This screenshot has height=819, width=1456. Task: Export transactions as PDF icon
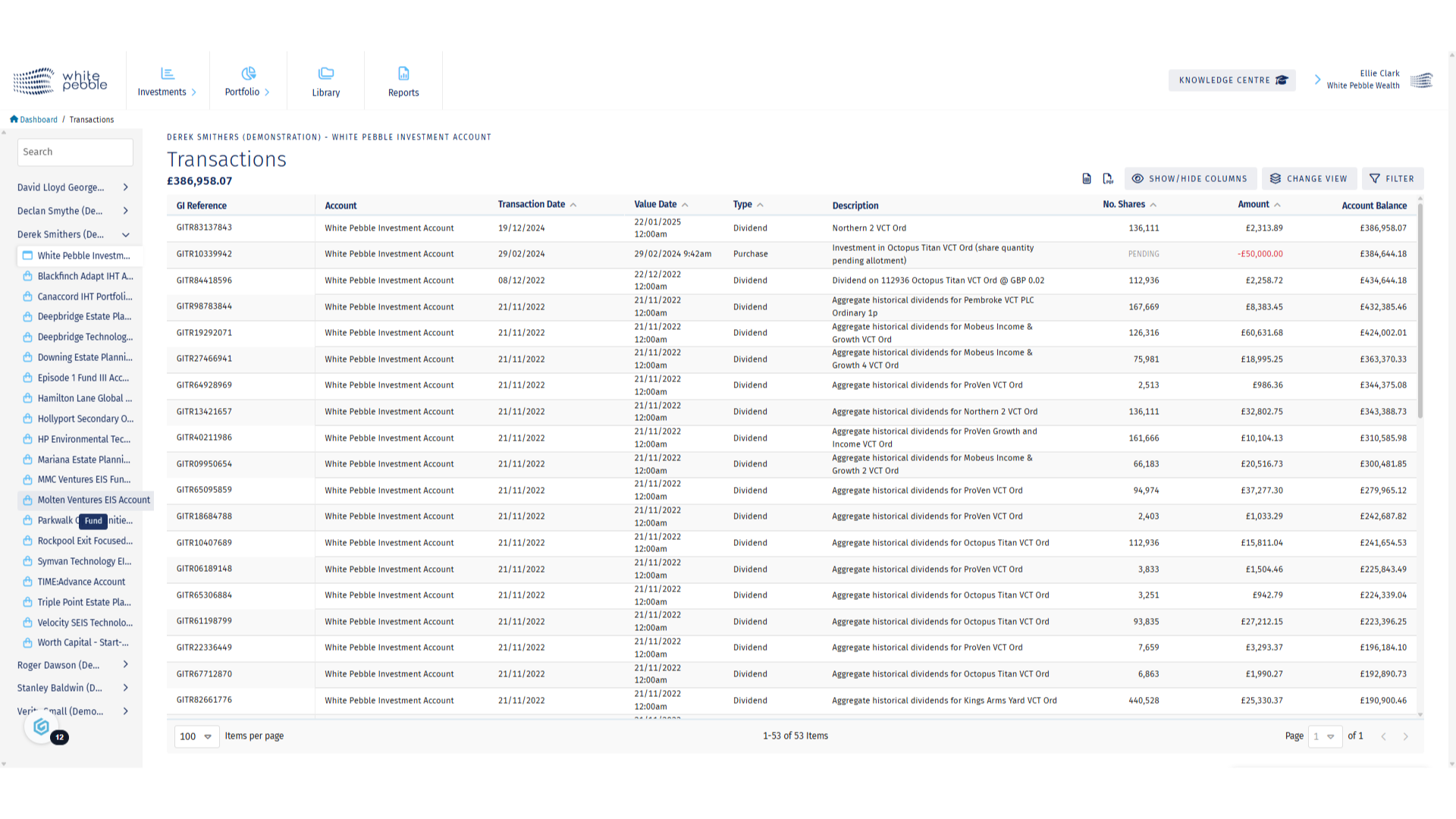pos(1108,179)
